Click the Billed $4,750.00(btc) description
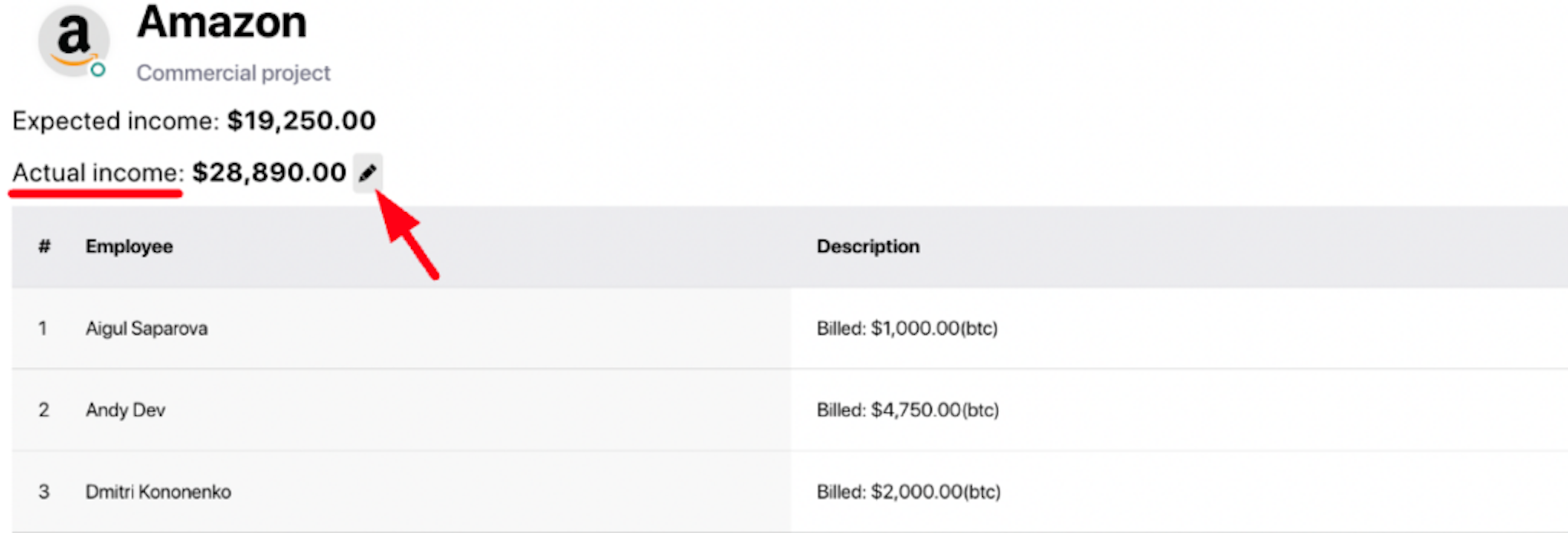This screenshot has height=533, width=1568. (908, 410)
